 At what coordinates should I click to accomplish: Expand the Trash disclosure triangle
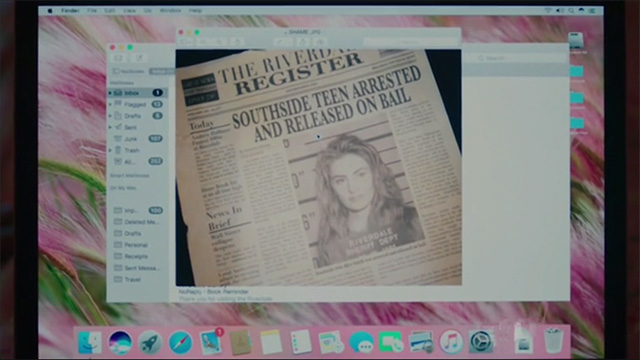(x=110, y=150)
